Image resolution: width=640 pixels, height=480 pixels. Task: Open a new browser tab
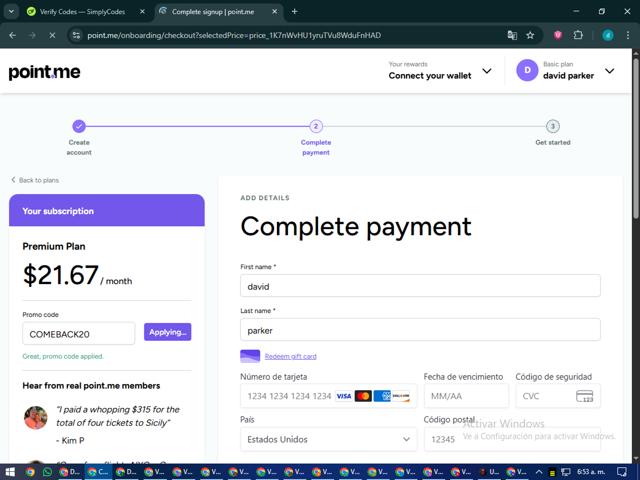click(x=294, y=12)
